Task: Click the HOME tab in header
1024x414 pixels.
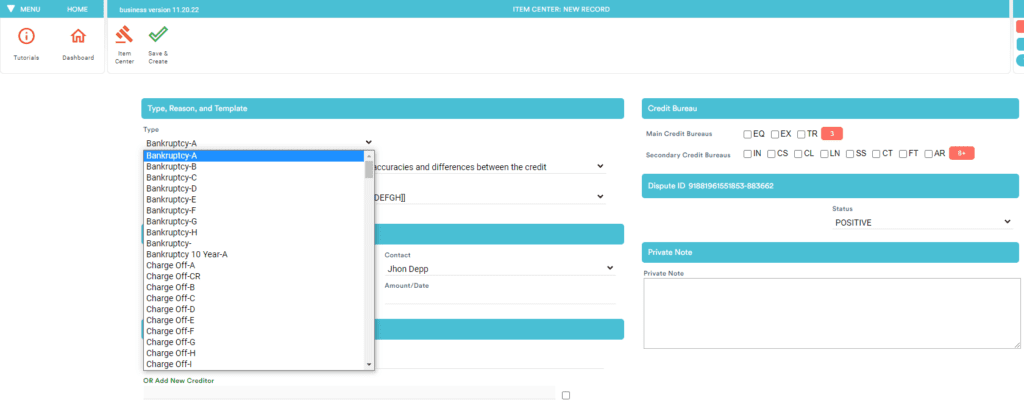Action: point(77,9)
